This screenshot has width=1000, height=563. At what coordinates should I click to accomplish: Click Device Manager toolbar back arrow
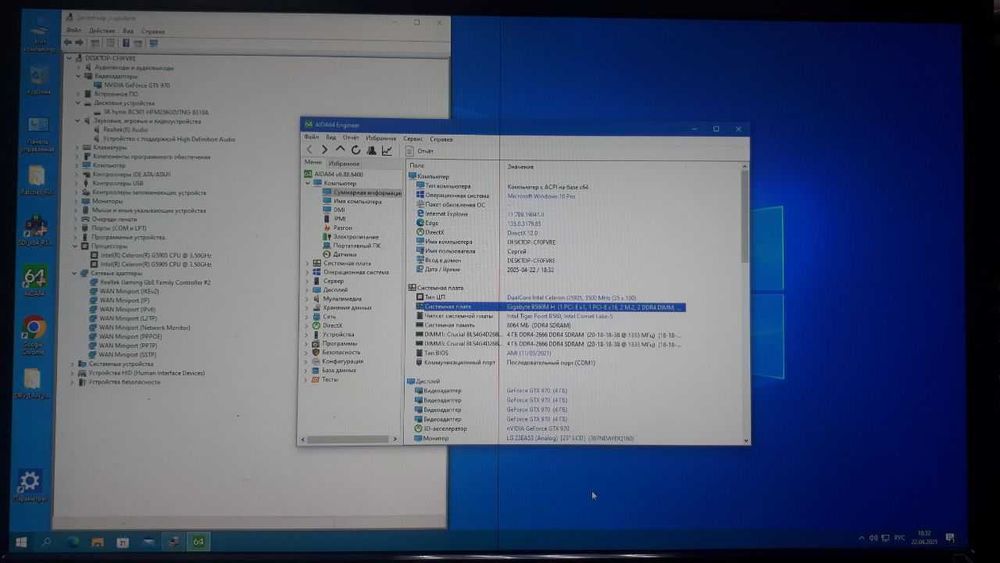click(x=68, y=43)
